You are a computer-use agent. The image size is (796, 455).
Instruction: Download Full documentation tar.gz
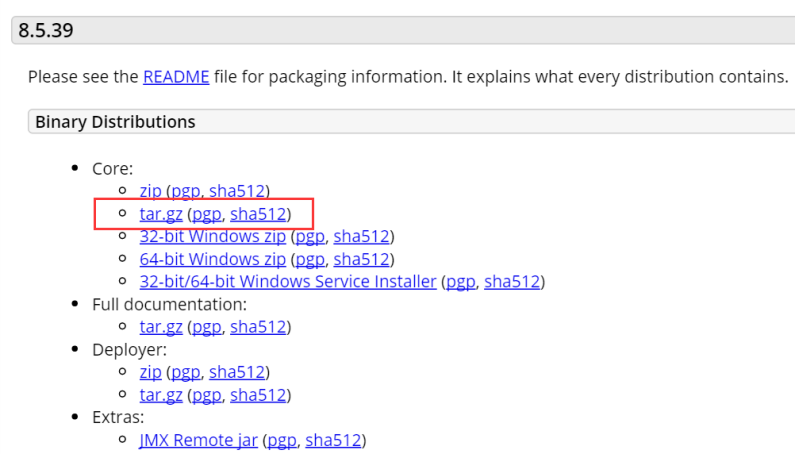click(161, 327)
